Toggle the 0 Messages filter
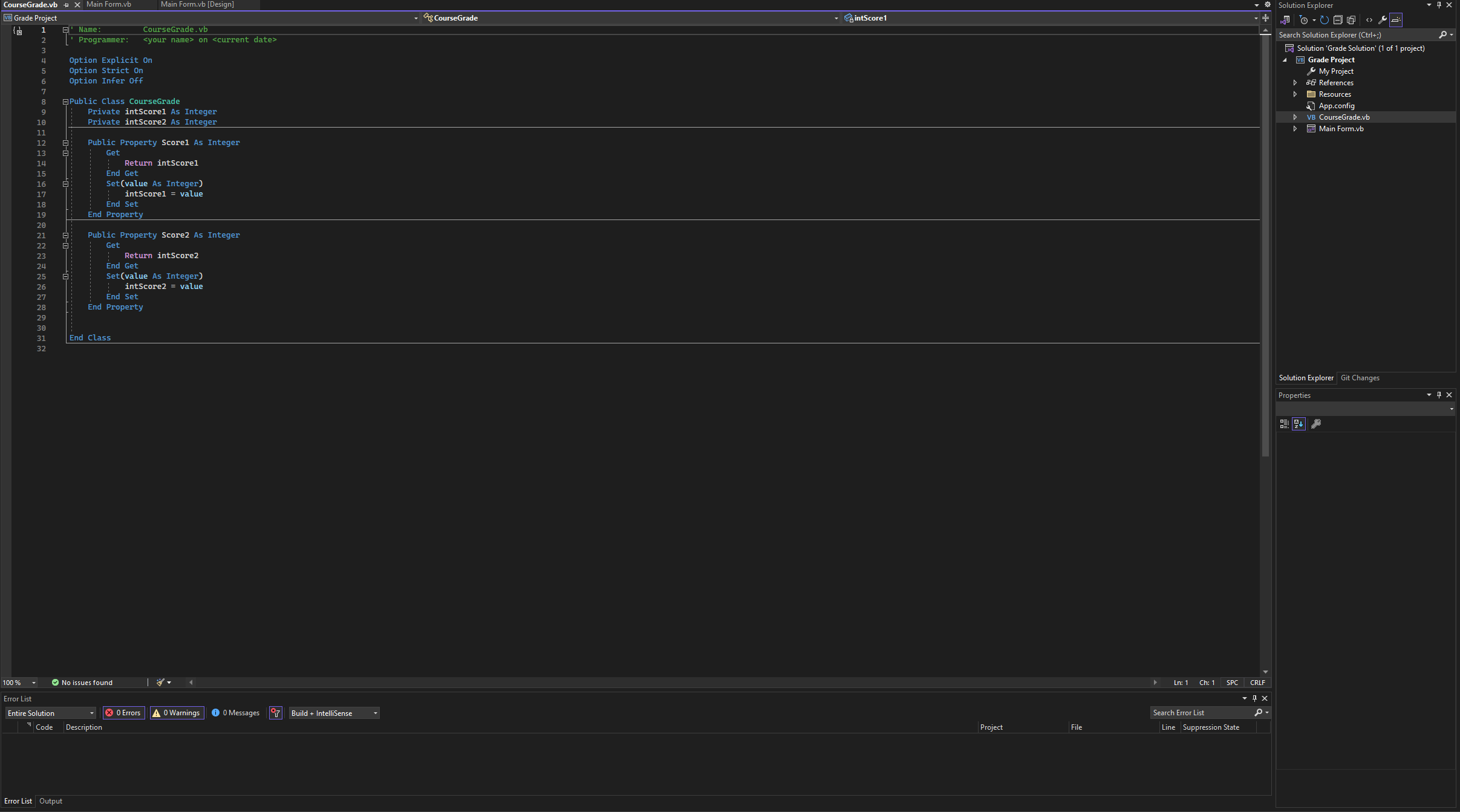This screenshot has height=812, width=1460. 236,713
